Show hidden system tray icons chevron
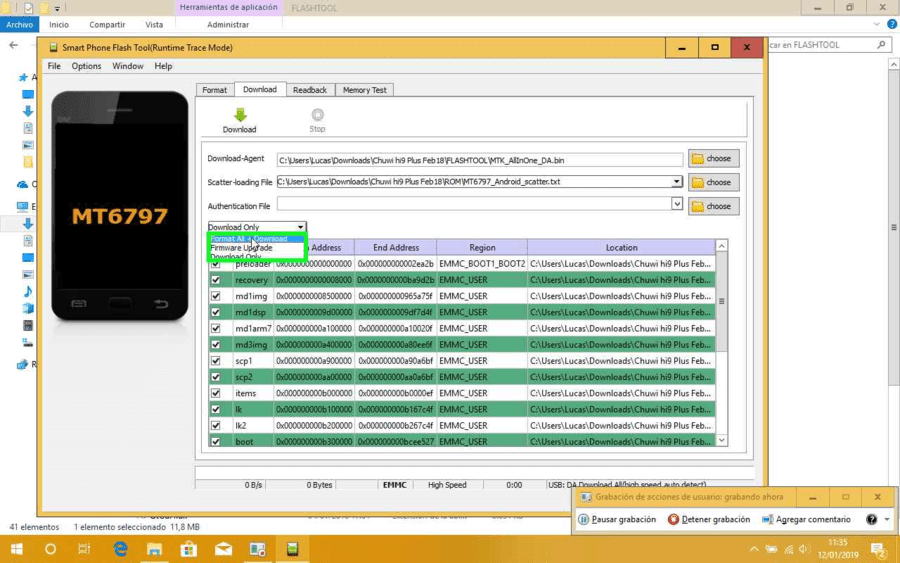 click(x=754, y=549)
